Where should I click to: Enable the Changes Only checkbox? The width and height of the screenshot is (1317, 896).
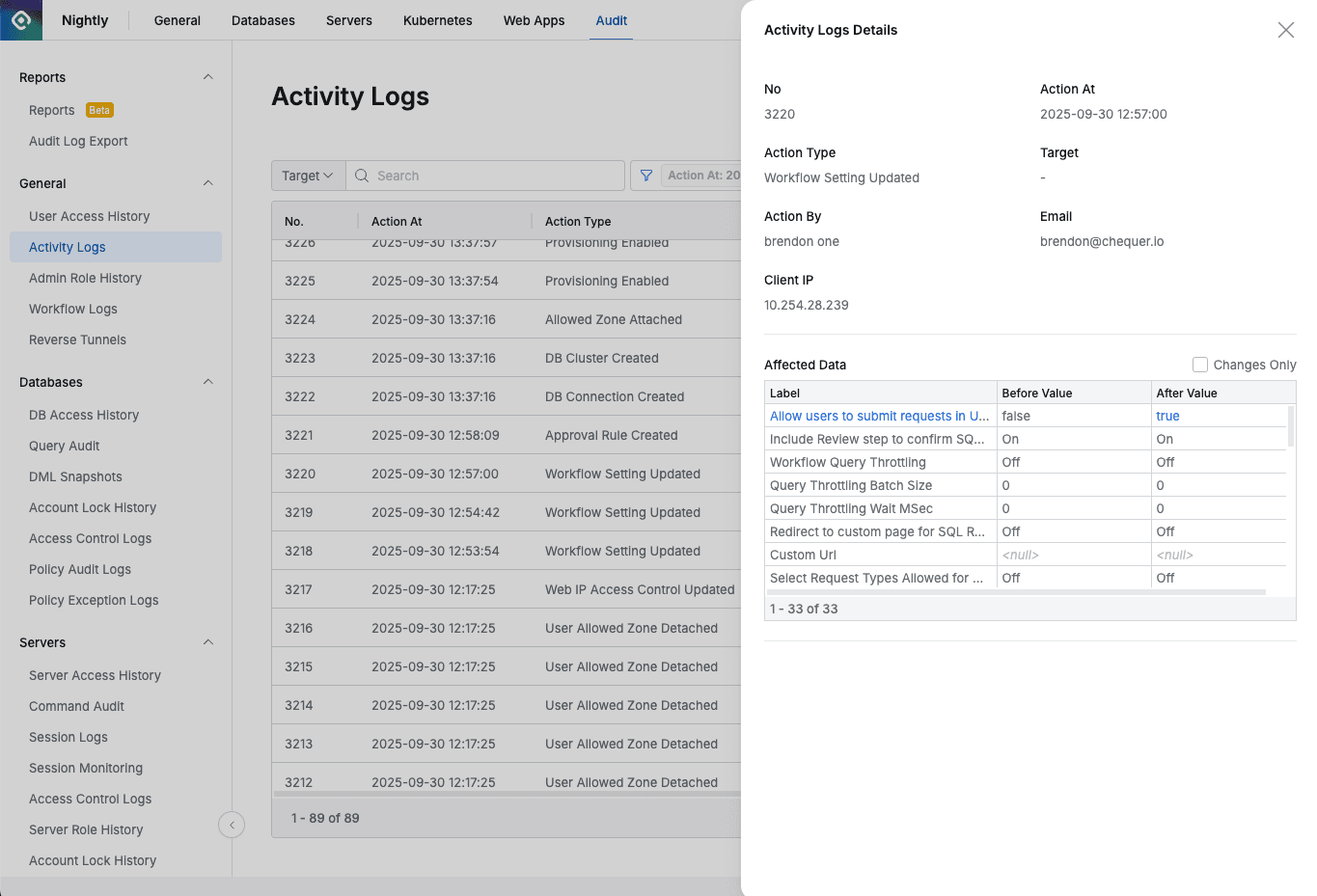1200,365
